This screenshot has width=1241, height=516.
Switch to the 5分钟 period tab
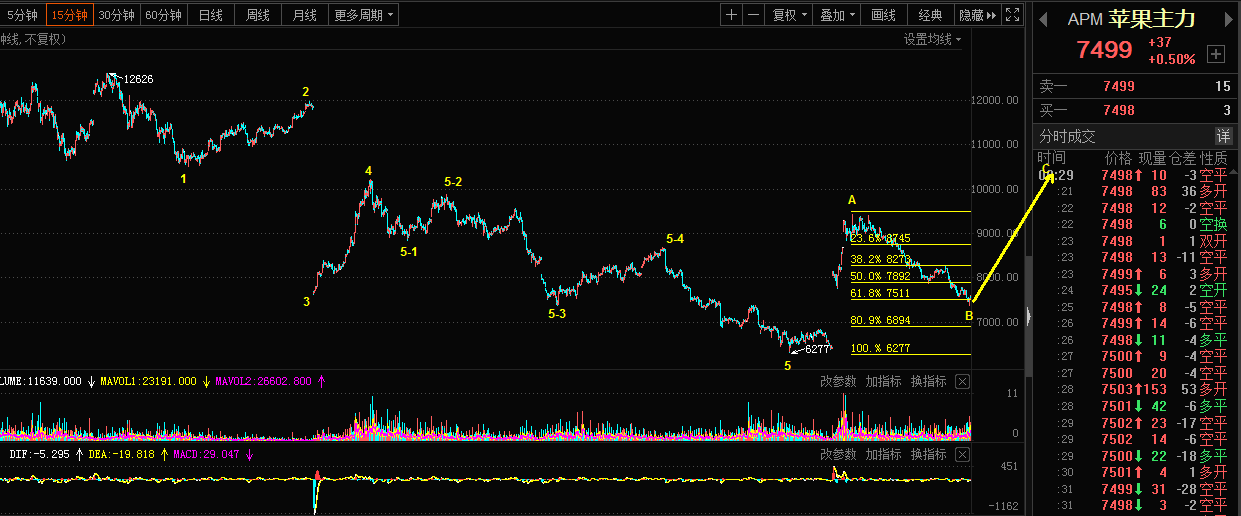(22, 15)
